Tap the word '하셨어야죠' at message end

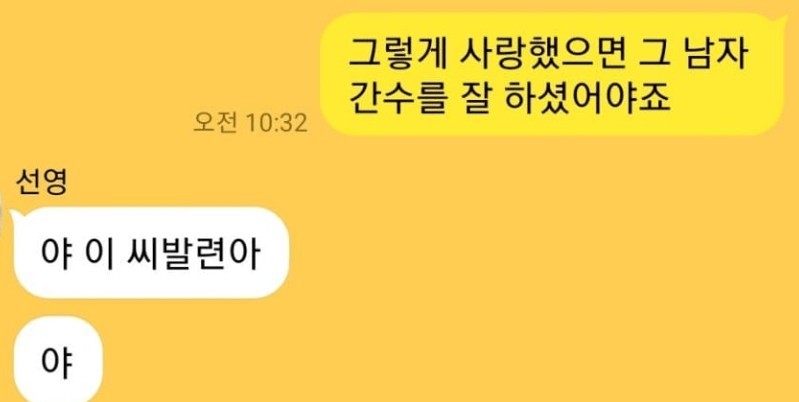[588, 98]
